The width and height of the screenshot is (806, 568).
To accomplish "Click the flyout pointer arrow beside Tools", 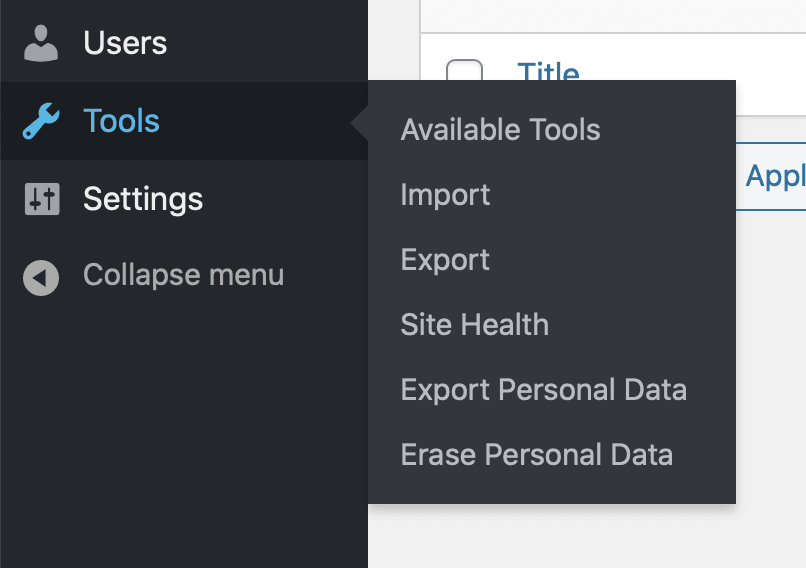I will (x=360, y=123).
